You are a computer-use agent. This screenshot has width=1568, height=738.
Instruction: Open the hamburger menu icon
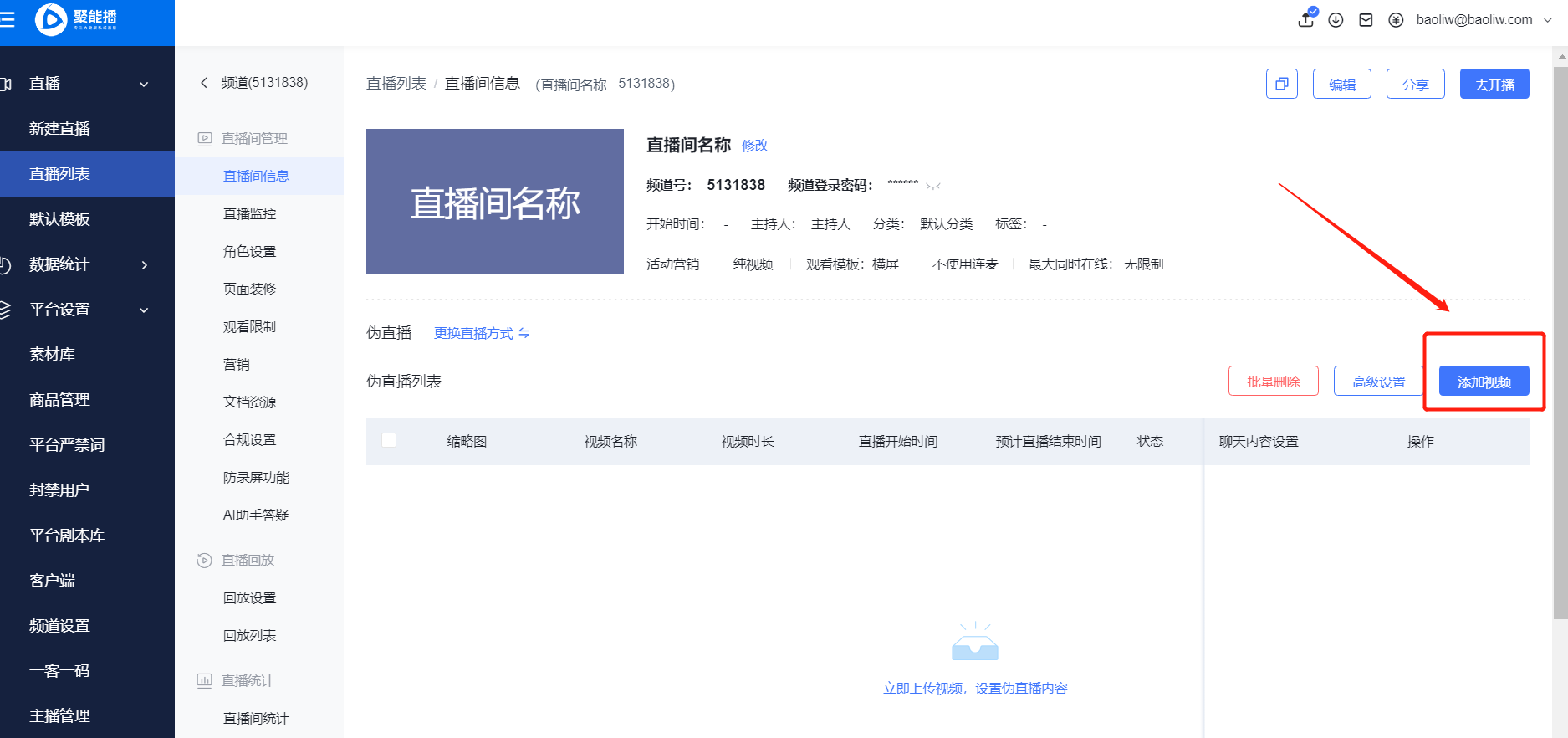(7, 18)
